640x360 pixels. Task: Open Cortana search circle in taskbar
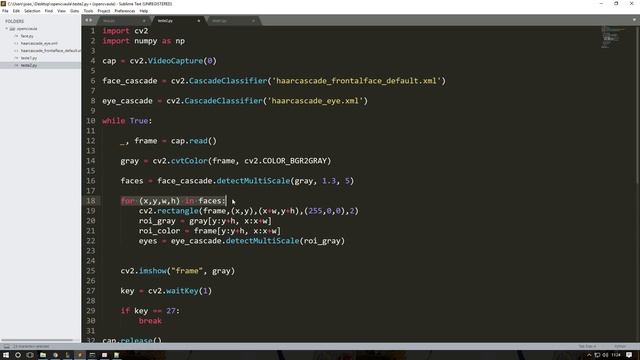pos(18,355)
